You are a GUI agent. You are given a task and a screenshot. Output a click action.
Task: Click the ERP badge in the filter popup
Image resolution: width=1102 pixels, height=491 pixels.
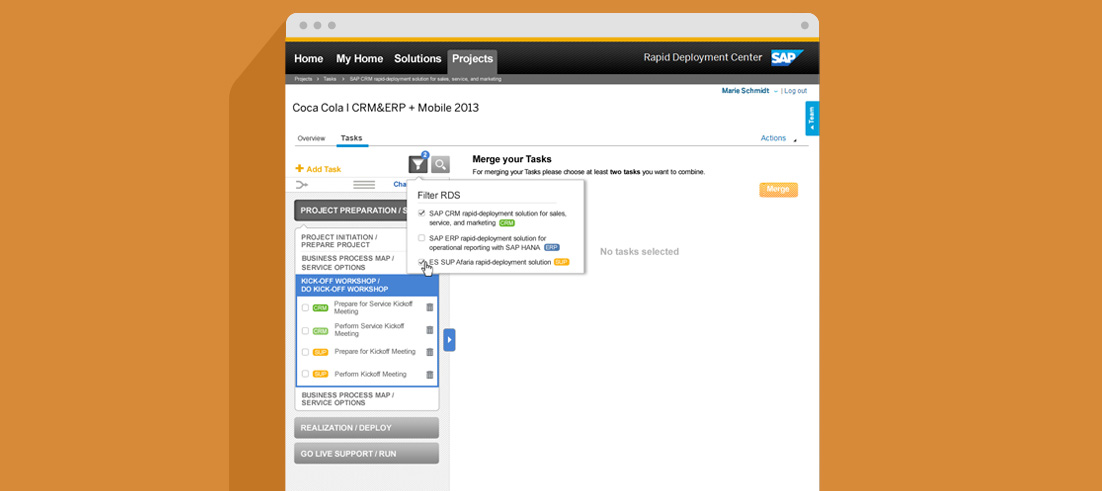point(552,247)
